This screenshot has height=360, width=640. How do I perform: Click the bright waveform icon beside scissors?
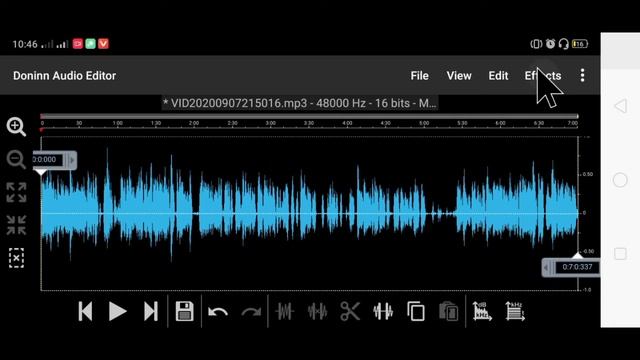(383, 312)
